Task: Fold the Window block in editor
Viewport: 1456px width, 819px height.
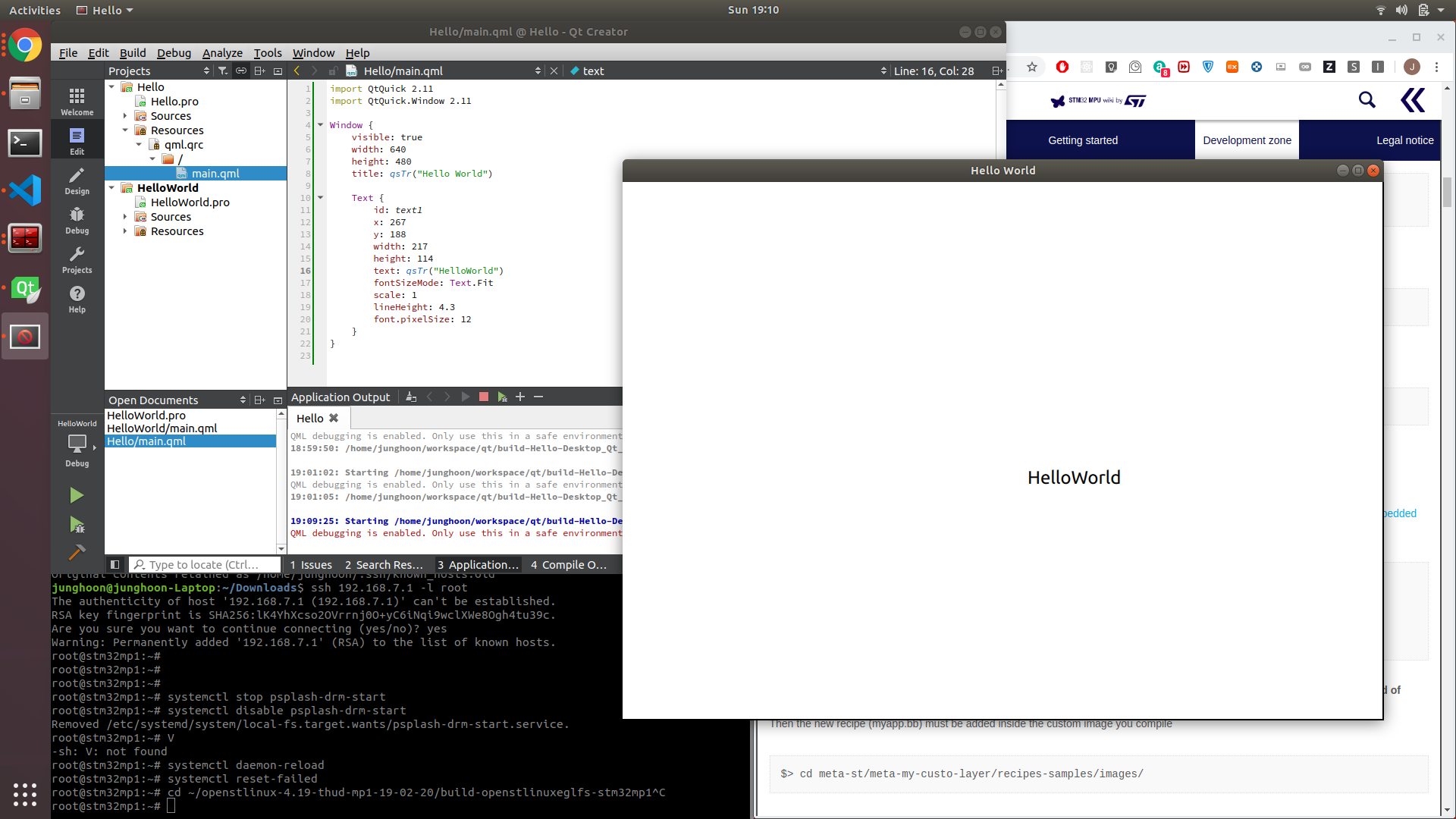Action: (x=321, y=125)
